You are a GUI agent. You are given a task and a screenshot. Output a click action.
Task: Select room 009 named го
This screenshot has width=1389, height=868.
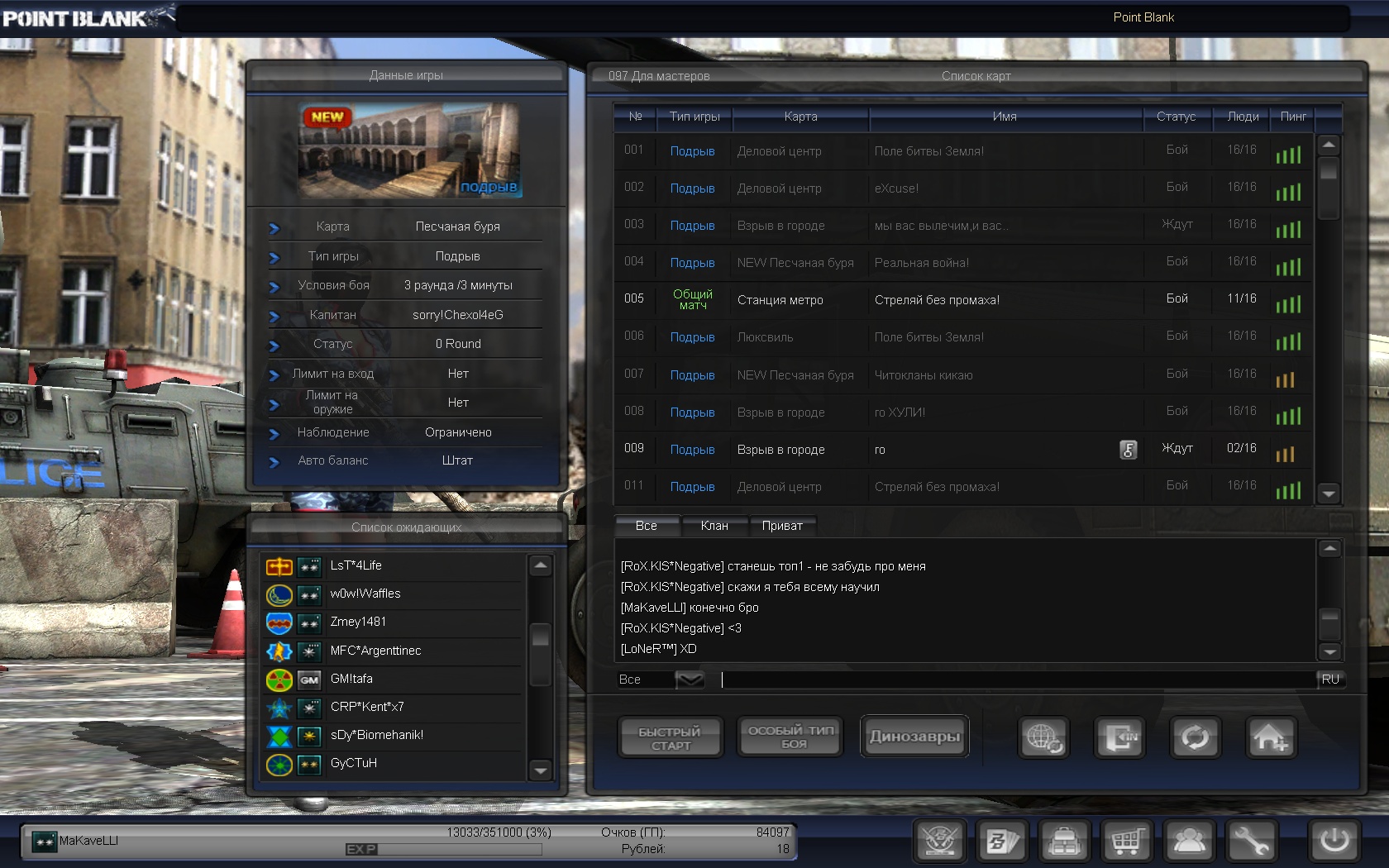click(963, 449)
